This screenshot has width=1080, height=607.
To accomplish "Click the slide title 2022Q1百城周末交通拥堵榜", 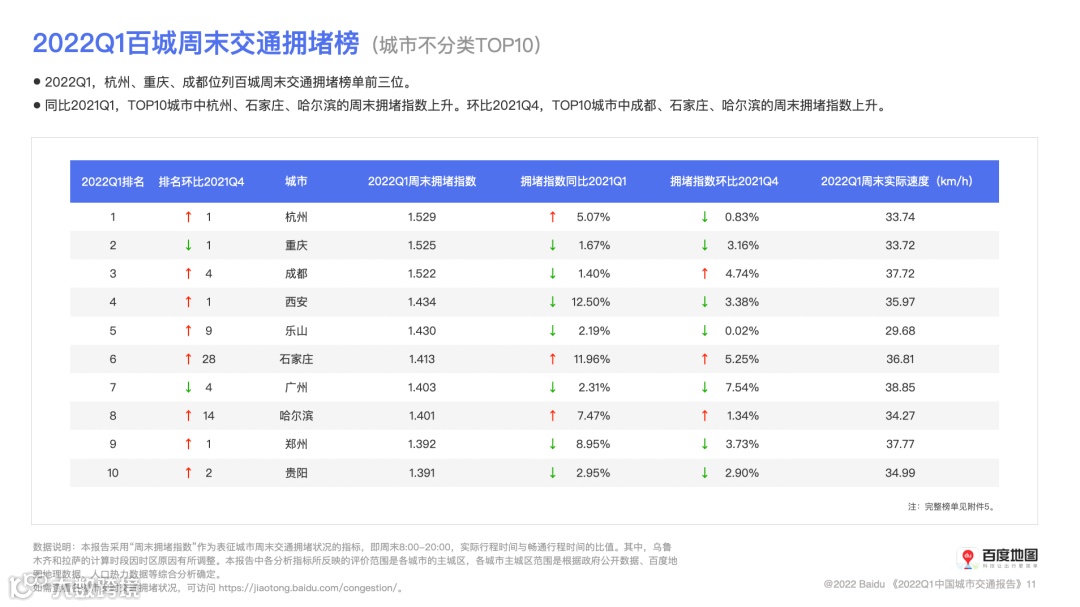I will [196, 43].
